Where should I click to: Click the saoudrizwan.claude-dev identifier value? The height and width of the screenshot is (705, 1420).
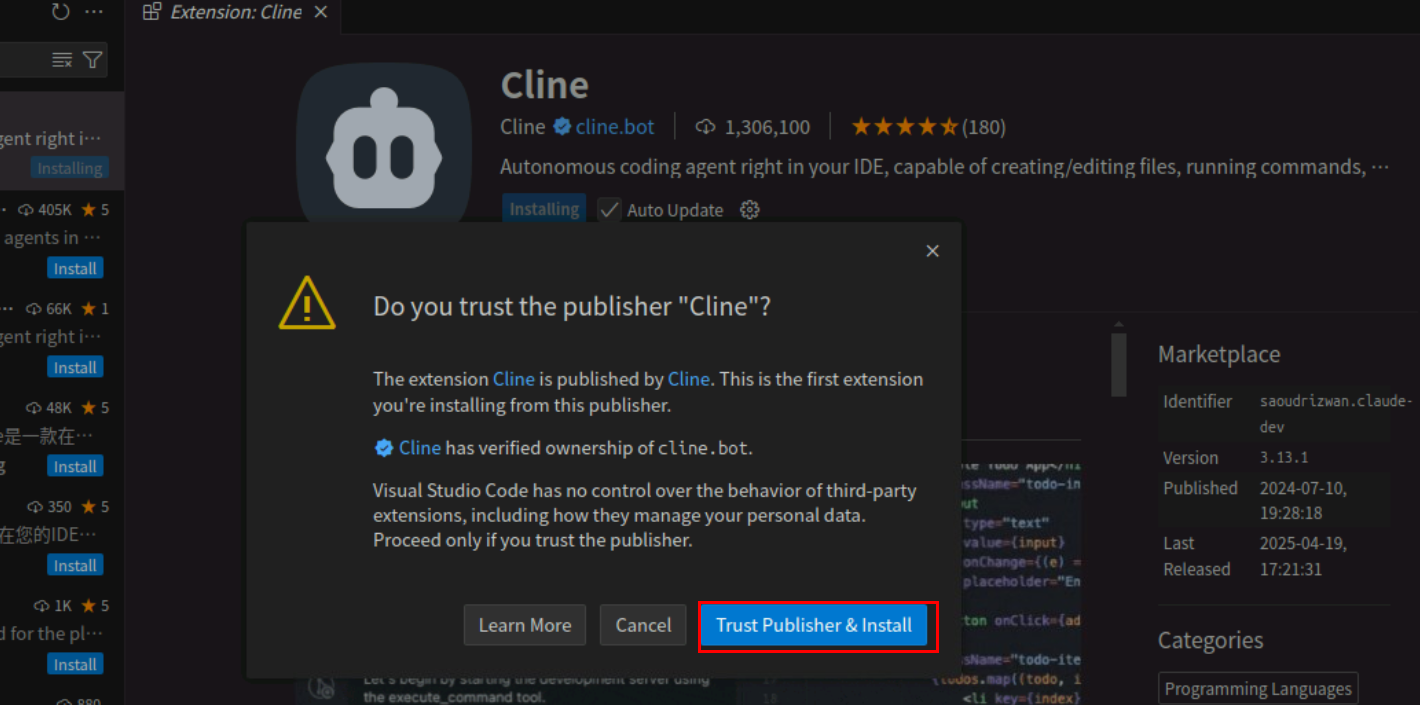click(x=1336, y=413)
